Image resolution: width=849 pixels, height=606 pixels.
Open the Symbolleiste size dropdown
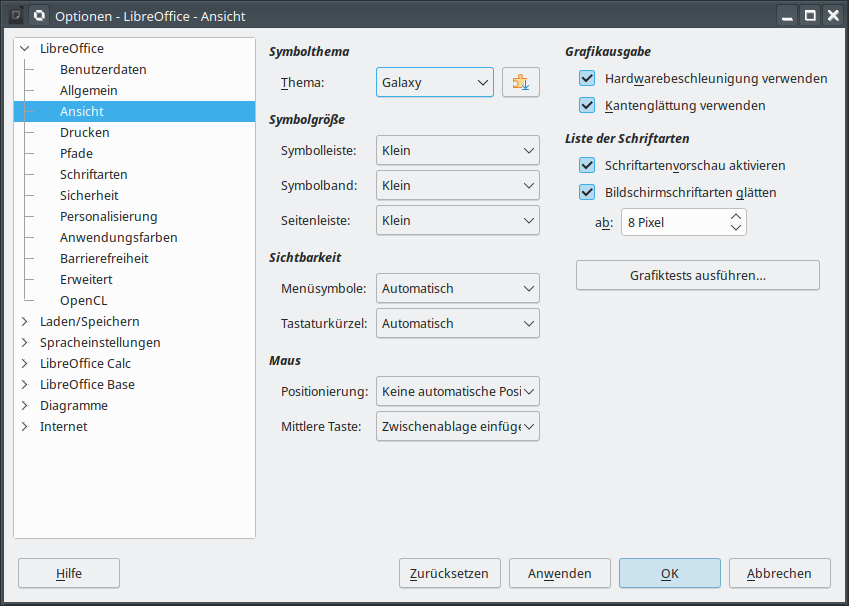tap(458, 150)
